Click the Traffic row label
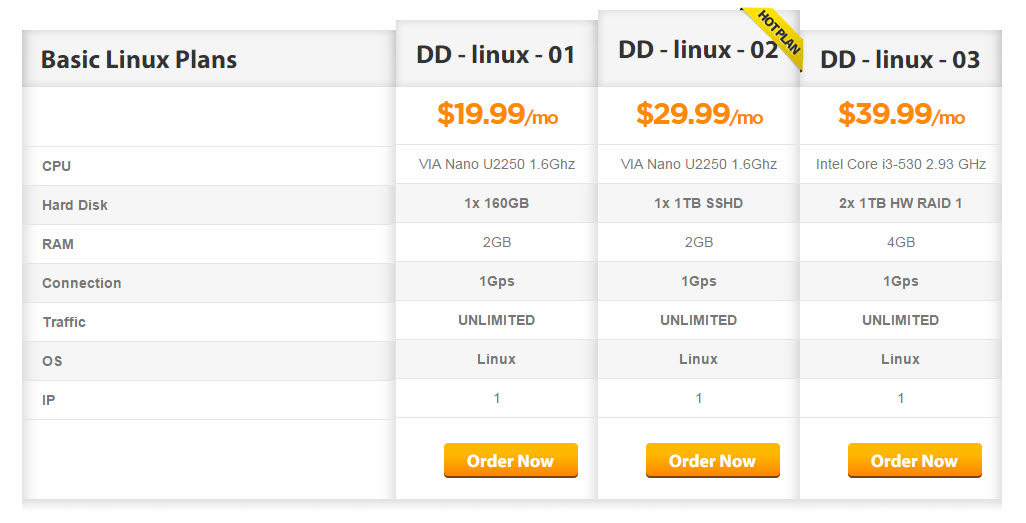This screenshot has height=523, width=1026. pos(64,322)
